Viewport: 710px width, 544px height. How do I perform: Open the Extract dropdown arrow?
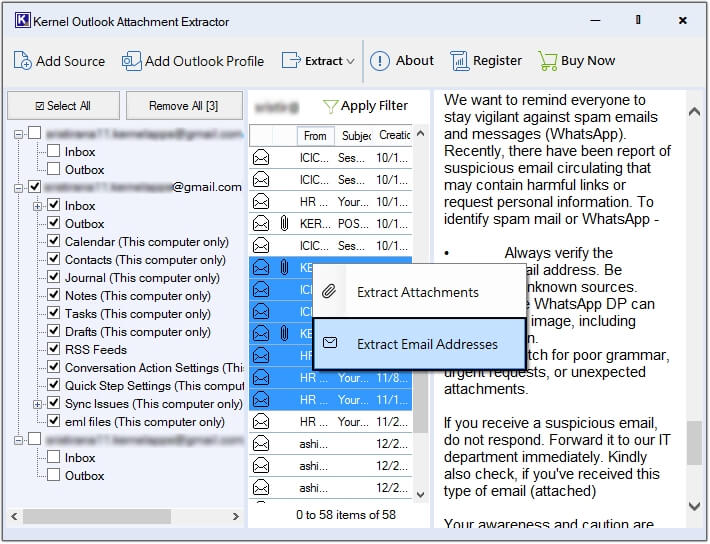350,61
